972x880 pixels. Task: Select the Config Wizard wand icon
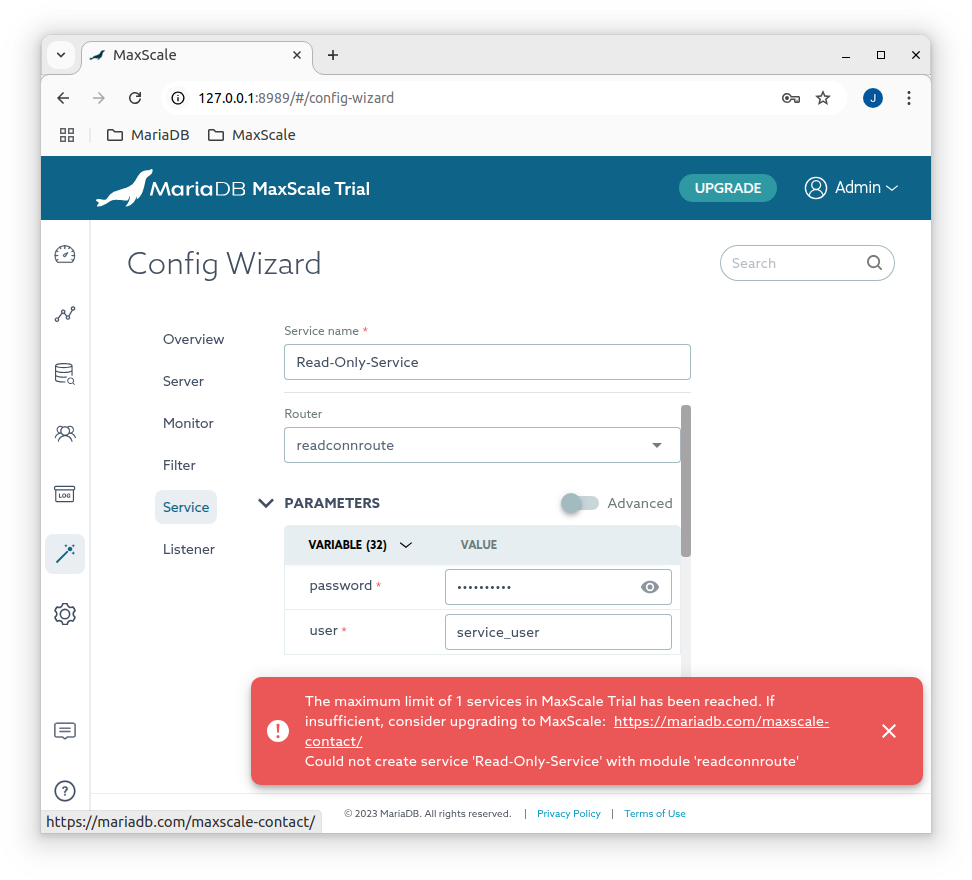[x=64, y=553]
